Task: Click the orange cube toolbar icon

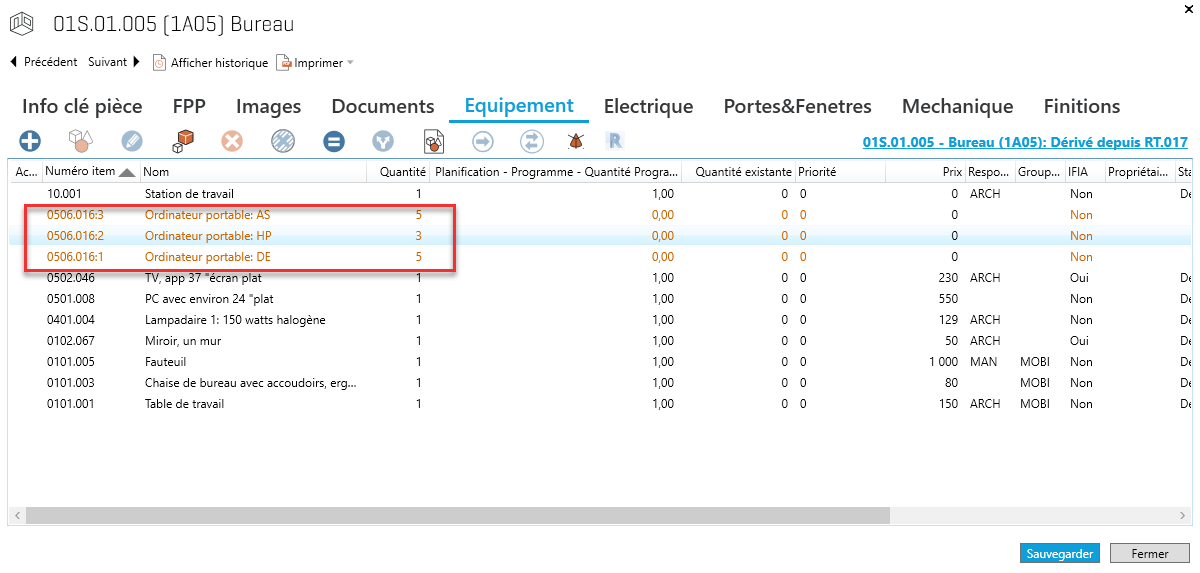Action: pyautogui.click(x=182, y=141)
